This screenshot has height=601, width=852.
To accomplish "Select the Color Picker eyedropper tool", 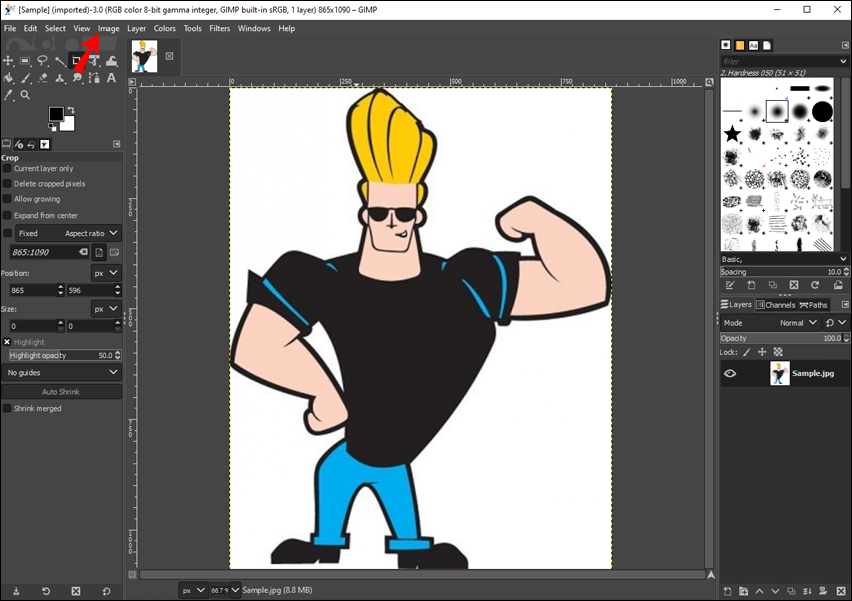I will pos(9,95).
